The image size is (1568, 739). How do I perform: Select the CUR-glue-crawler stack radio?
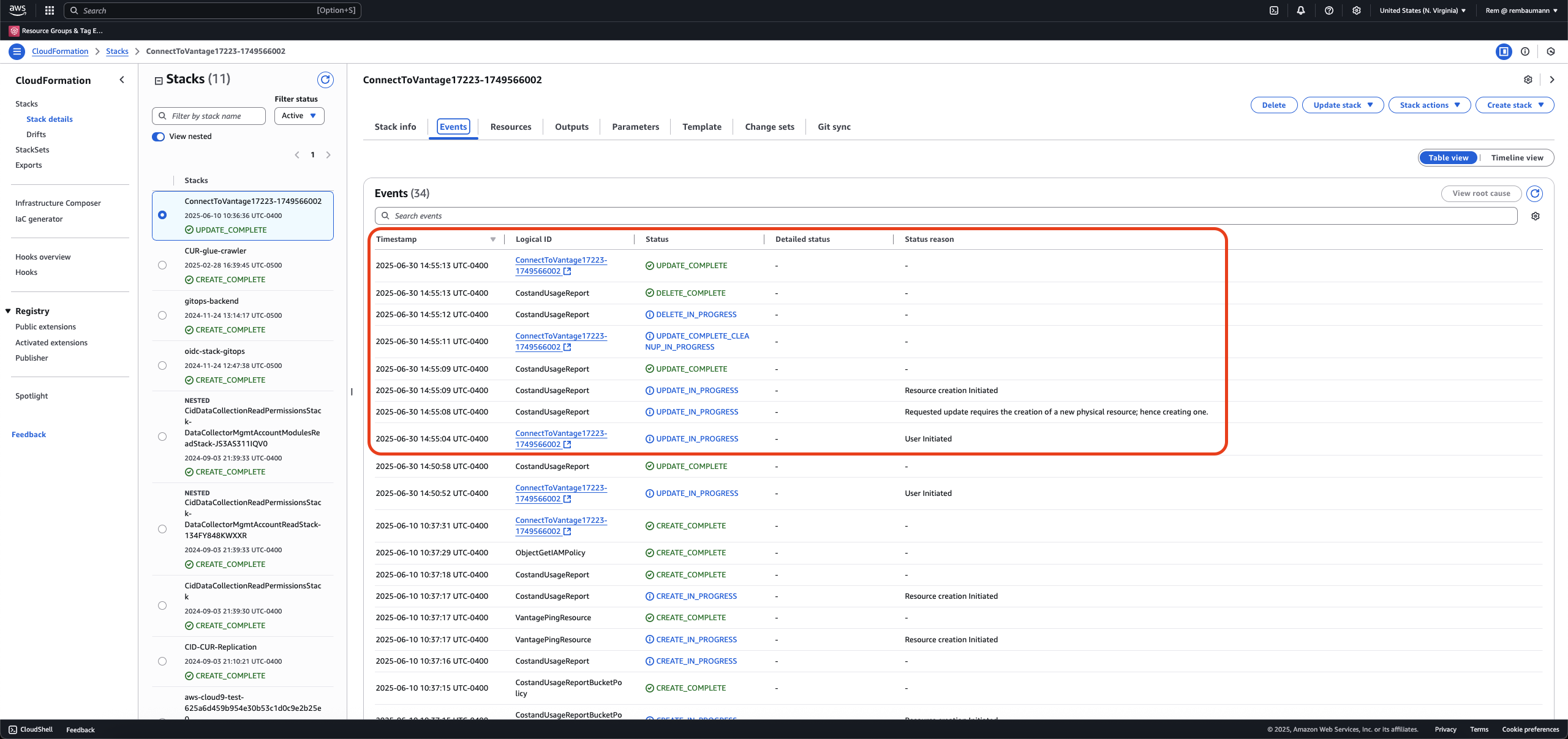[x=162, y=265]
